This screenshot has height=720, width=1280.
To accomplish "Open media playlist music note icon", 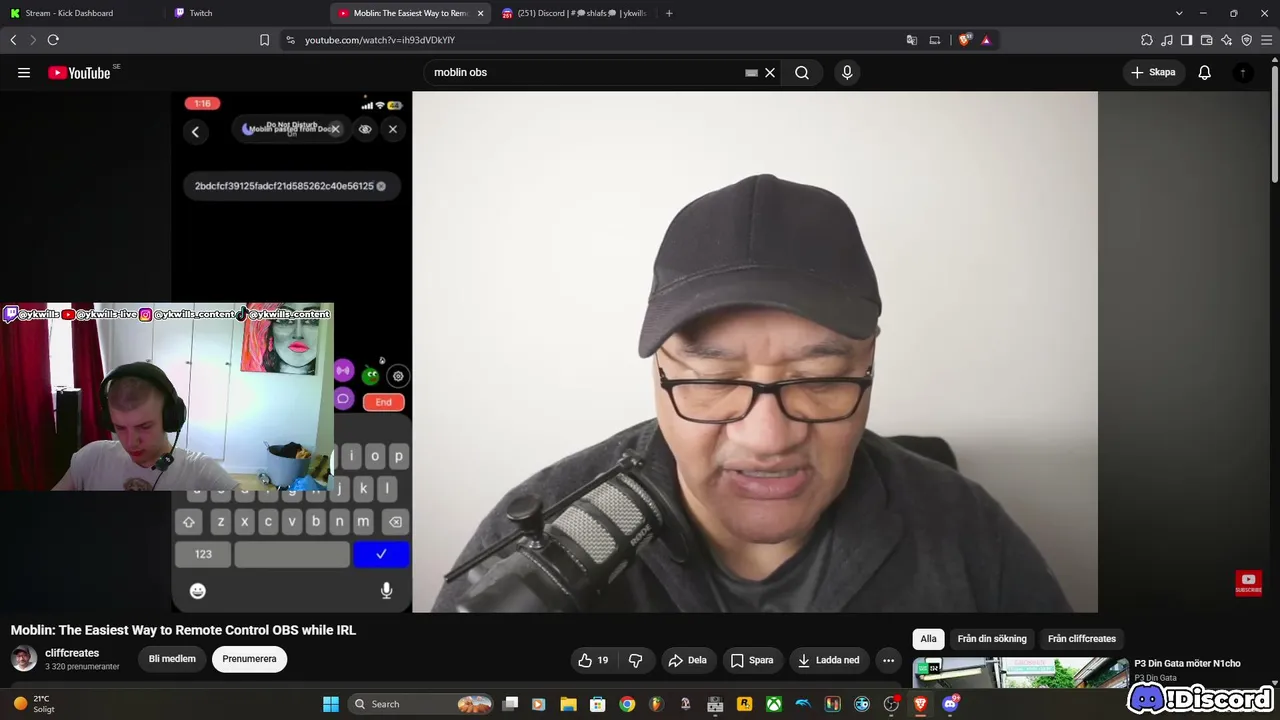I will pyautogui.click(x=1167, y=40).
